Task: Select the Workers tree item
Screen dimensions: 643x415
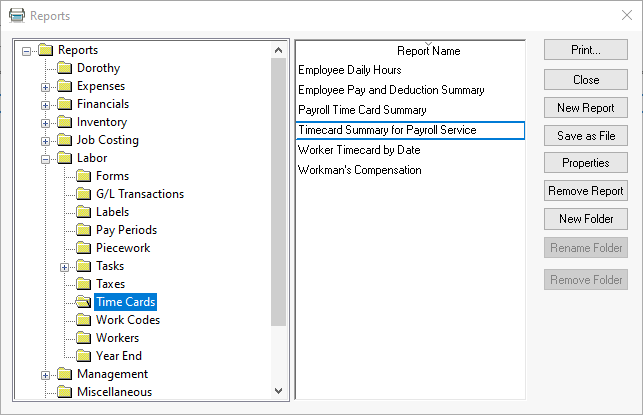Action: [117, 338]
